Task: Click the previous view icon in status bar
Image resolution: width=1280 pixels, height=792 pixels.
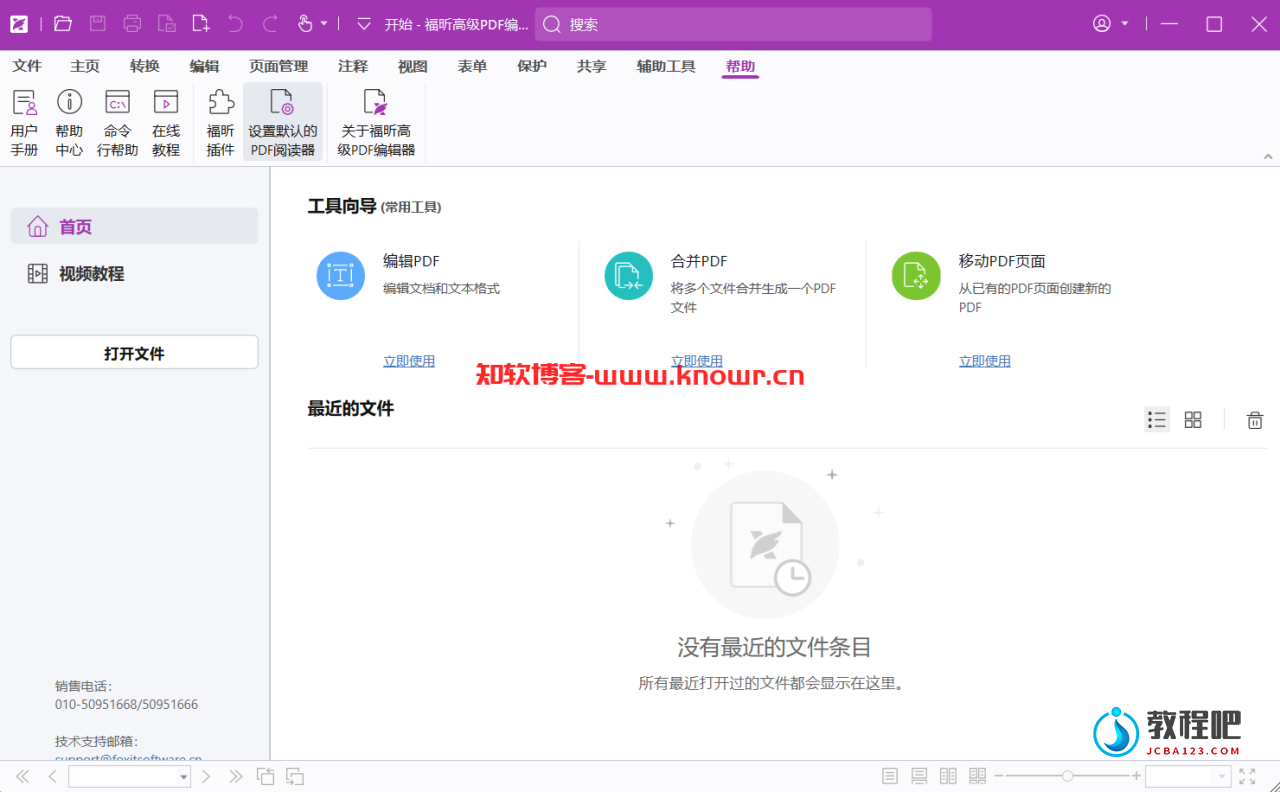Action: tap(265, 776)
